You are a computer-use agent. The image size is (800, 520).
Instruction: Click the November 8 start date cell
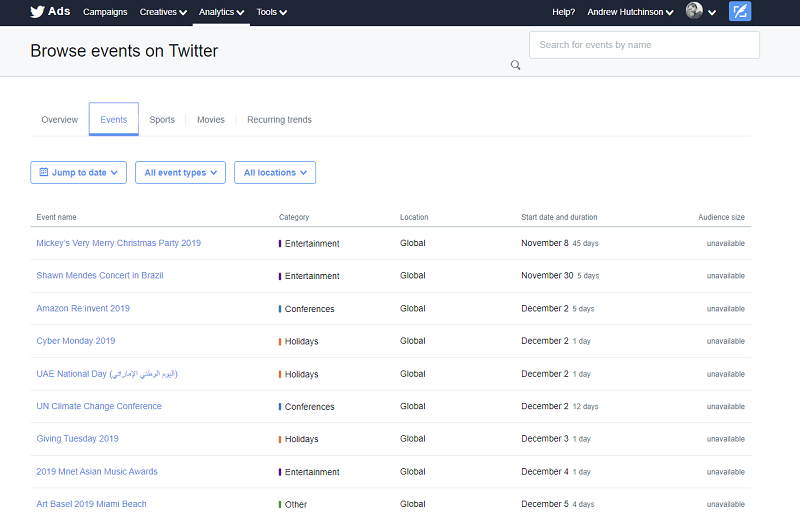click(x=545, y=243)
